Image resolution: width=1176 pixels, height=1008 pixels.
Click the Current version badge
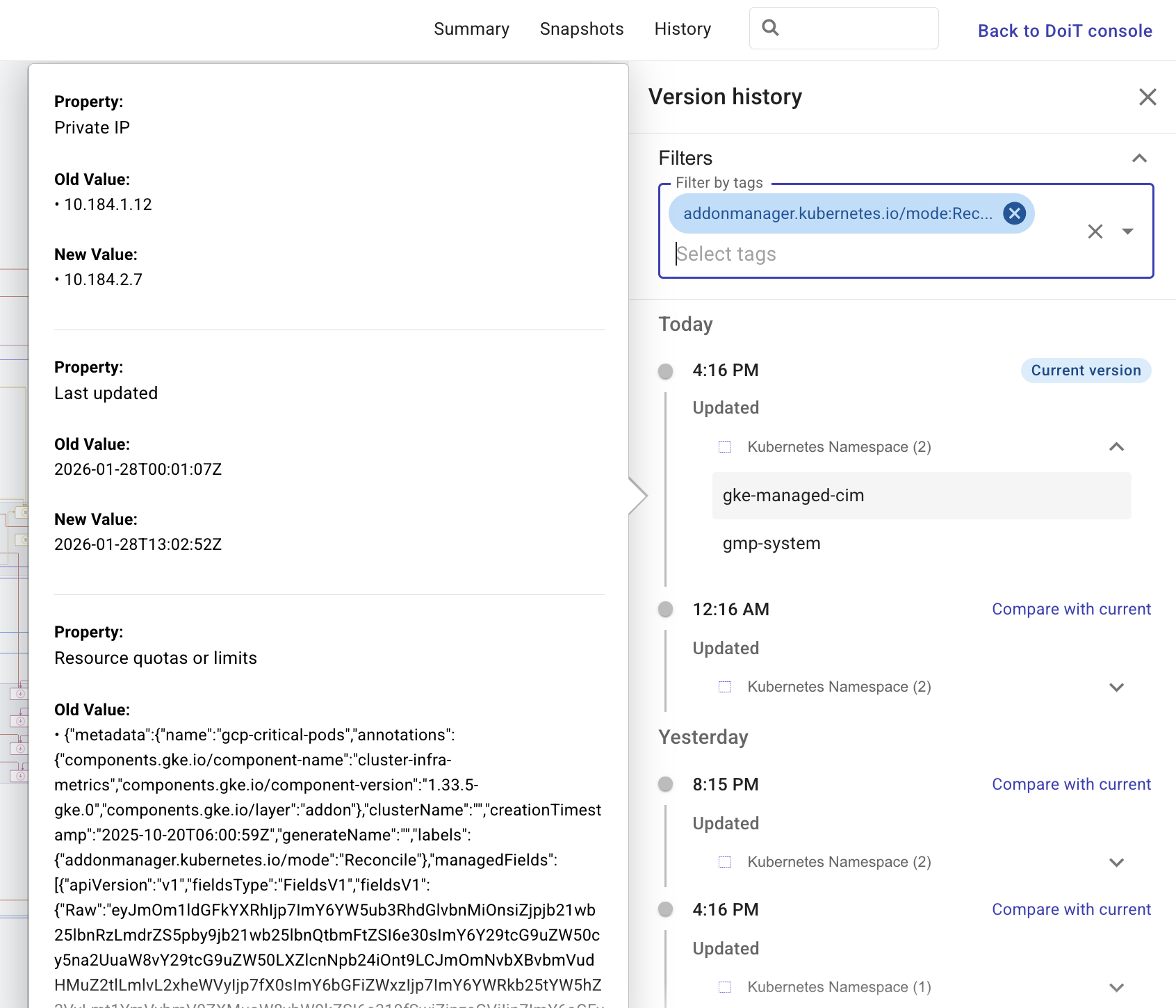click(1085, 371)
